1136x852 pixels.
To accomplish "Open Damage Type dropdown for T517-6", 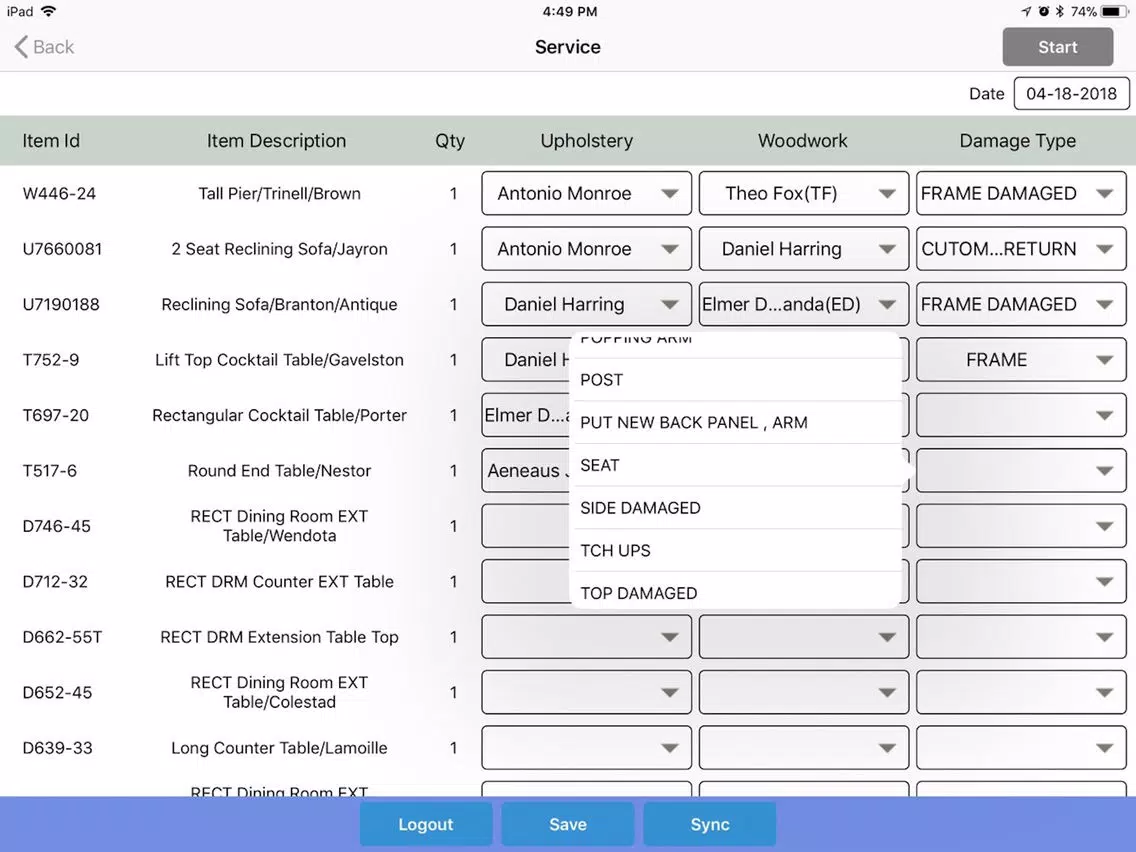I will coord(1021,470).
